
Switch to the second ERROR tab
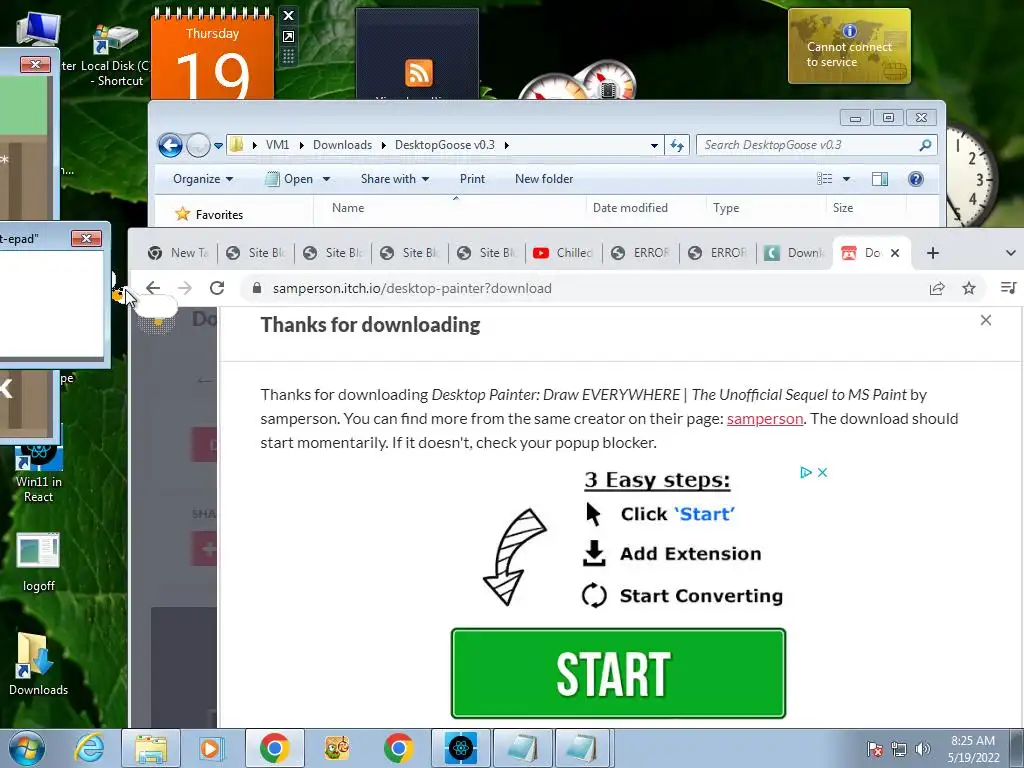point(717,253)
